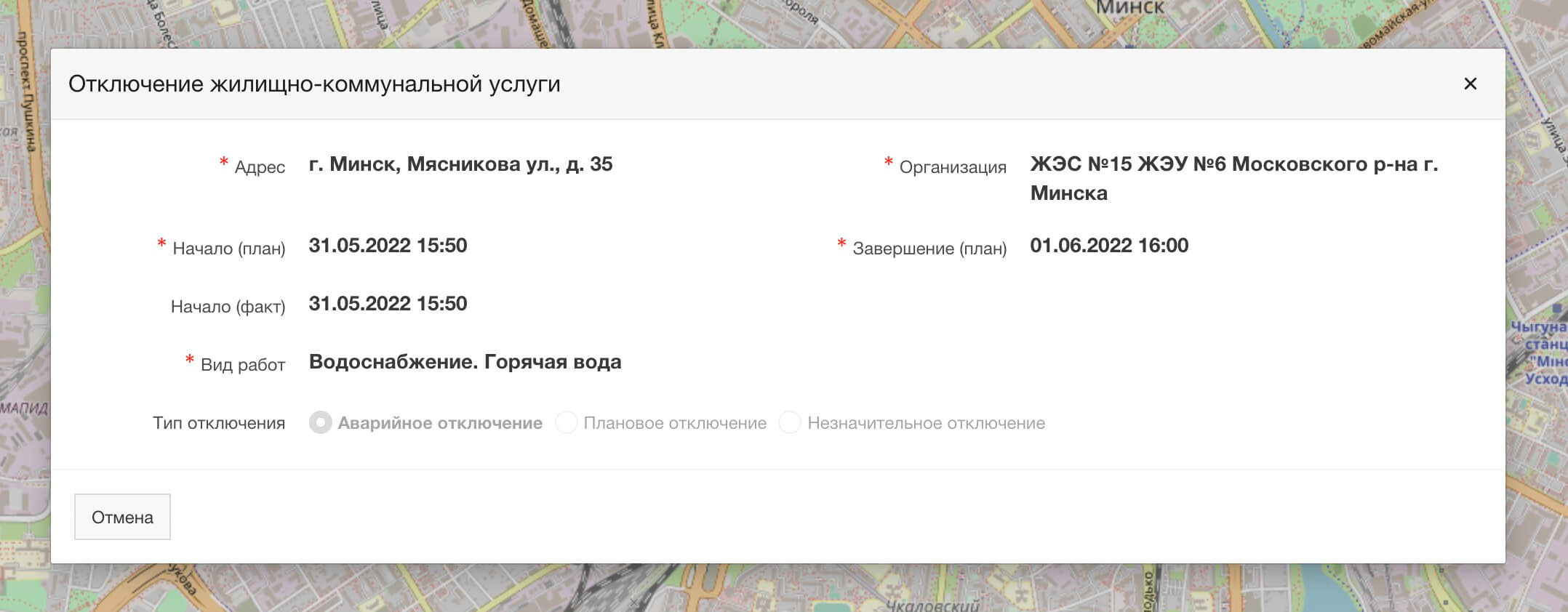Image resolution: width=1568 pixels, height=612 pixels.
Task: Click the Тип отключения label
Action: click(219, 423)
